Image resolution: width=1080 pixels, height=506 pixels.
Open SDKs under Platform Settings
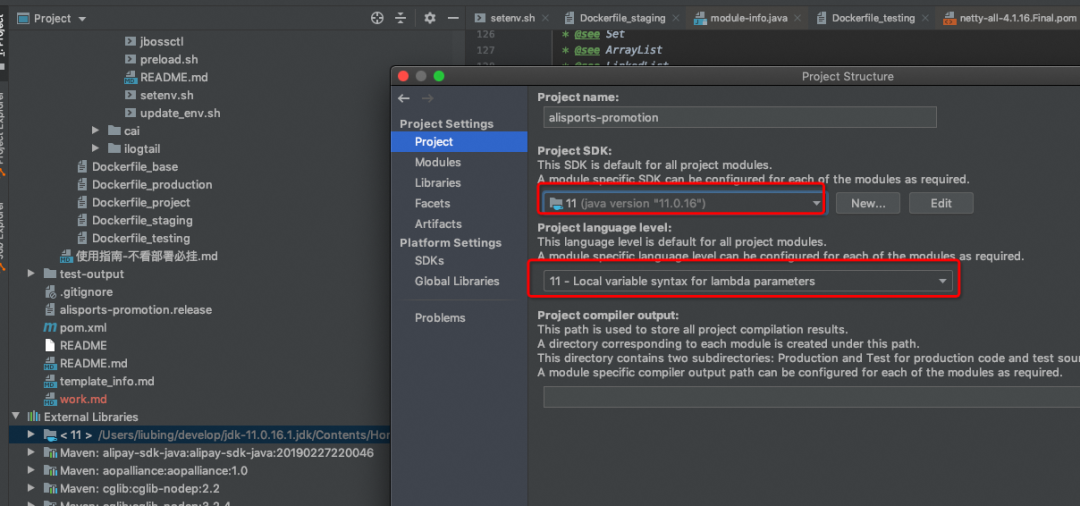coord(429,261)
